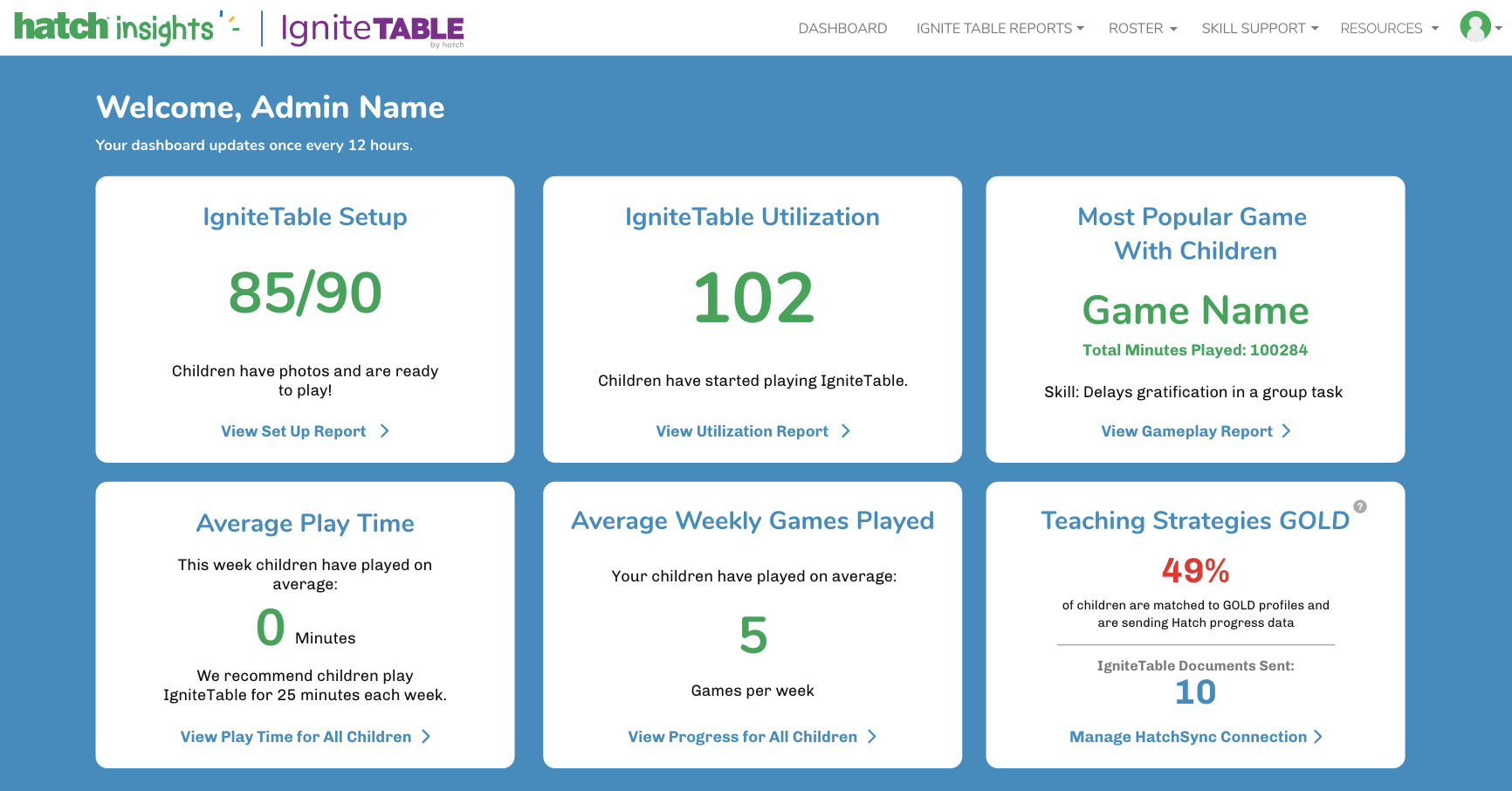Click the 49% GOLD match value

(x=1195, y=571)
